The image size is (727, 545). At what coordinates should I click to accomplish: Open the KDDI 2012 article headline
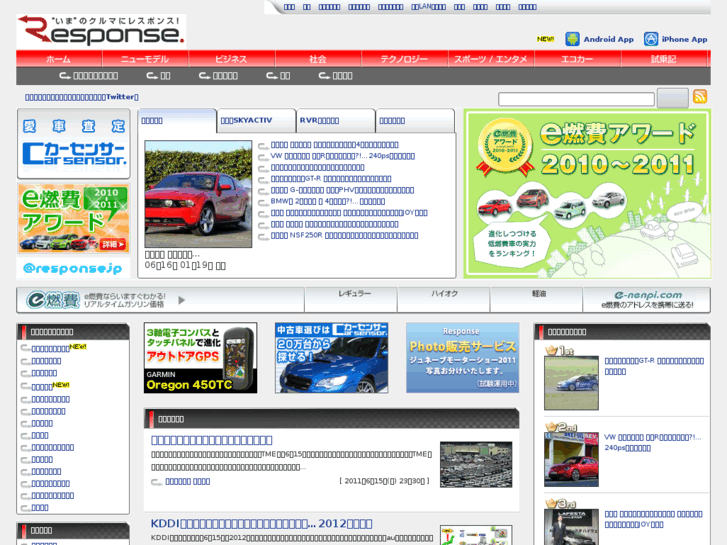261,524
